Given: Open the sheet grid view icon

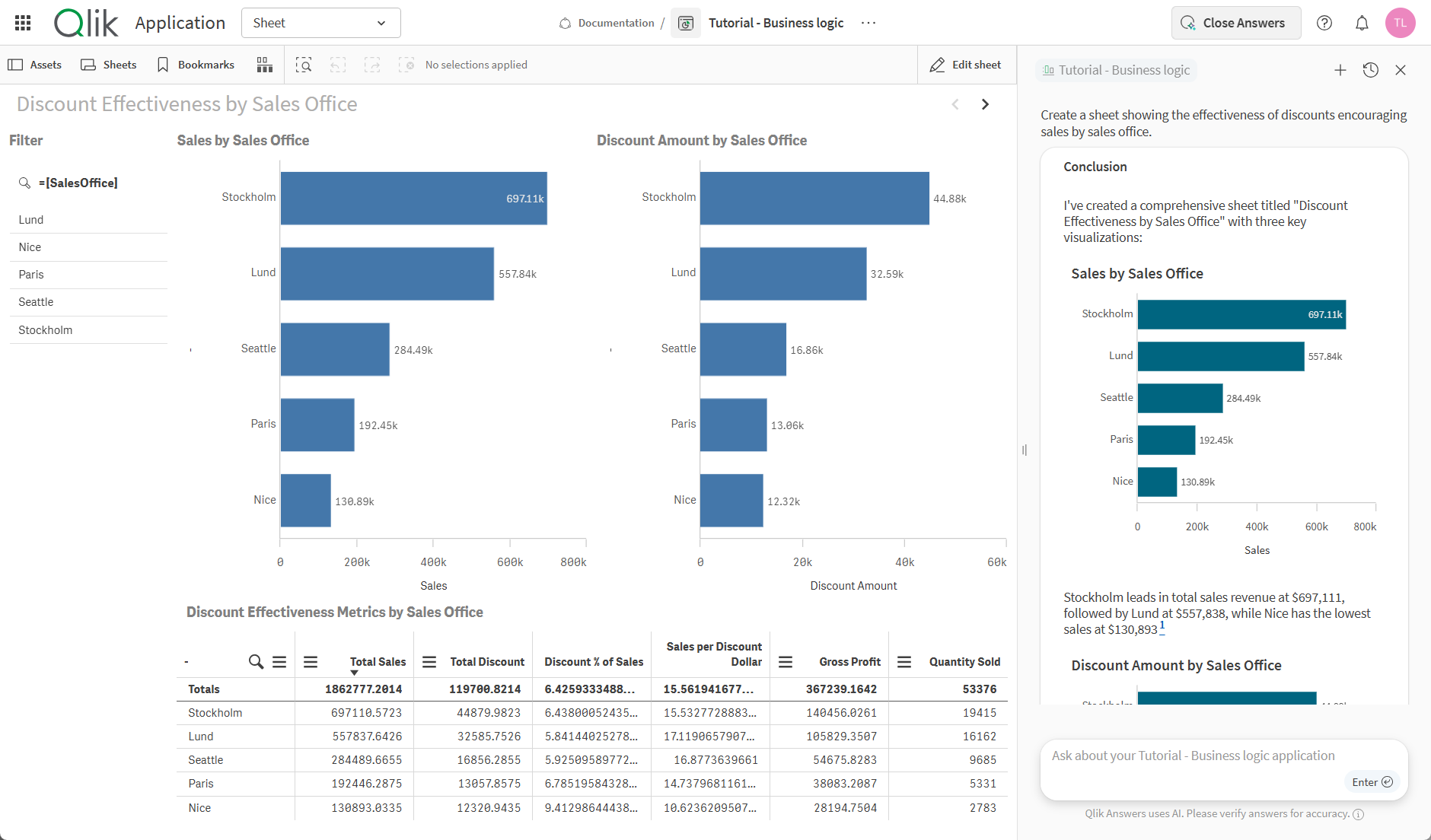Looking at the screenshot, I should coord(264,65).
